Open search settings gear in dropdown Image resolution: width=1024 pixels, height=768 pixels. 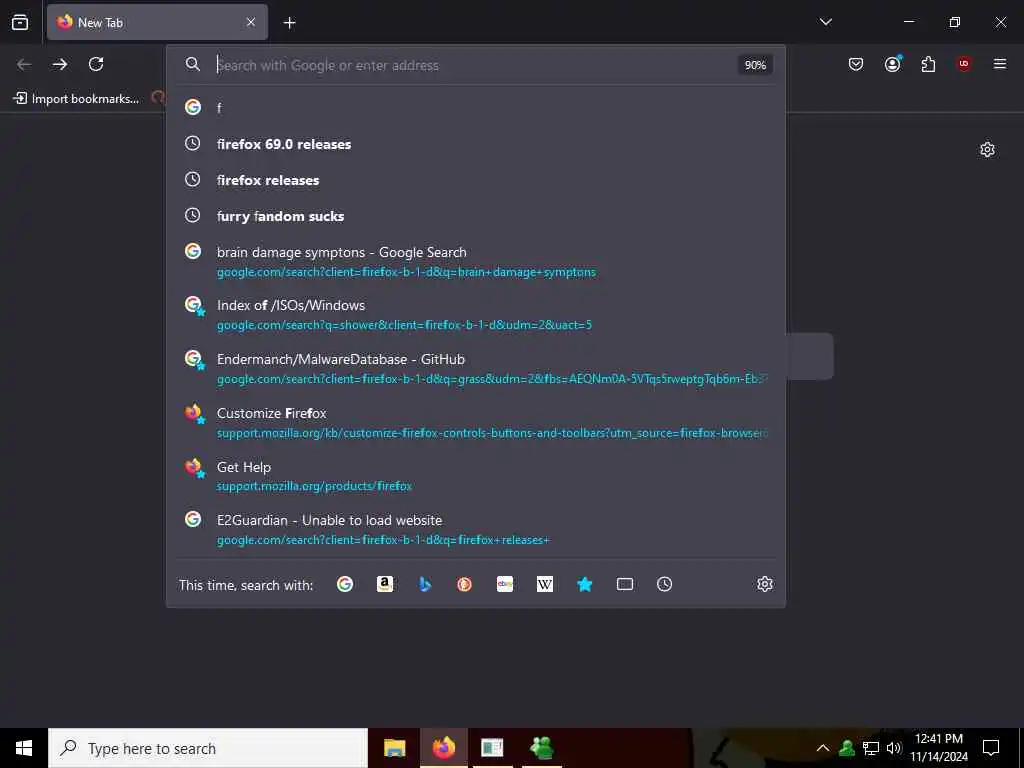765,584
